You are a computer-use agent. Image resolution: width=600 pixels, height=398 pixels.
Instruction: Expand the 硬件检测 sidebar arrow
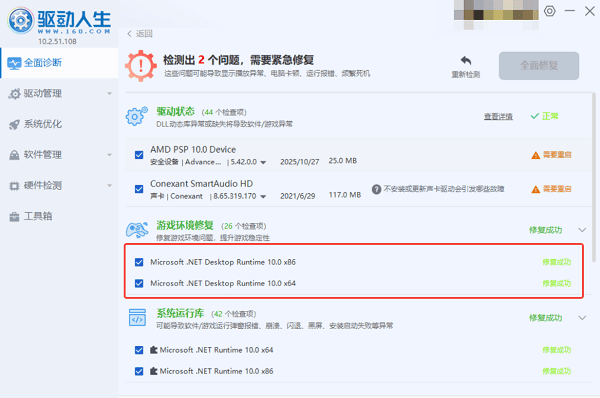tap(110, 186)
